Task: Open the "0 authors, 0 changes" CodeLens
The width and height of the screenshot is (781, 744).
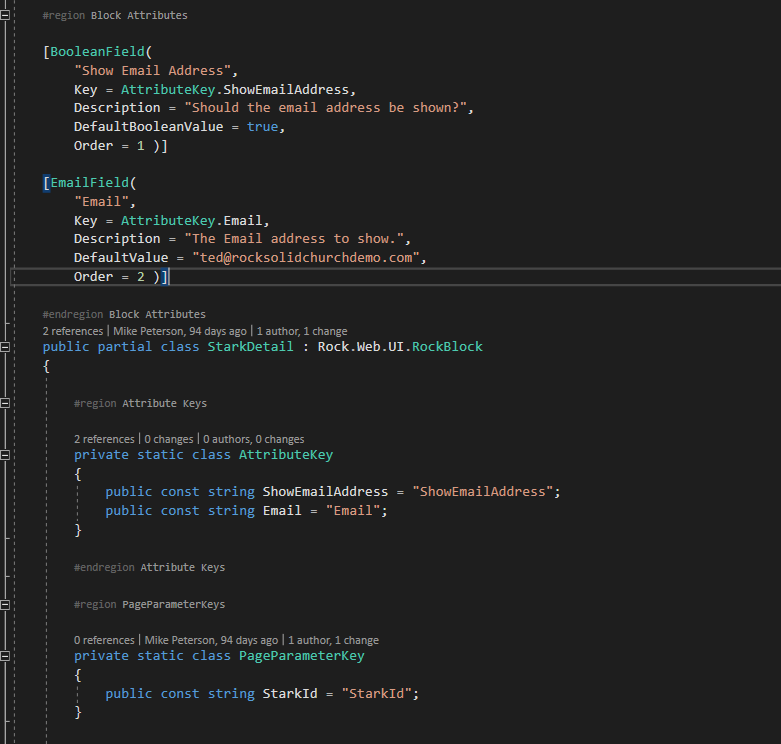Action: click(254, 439)
